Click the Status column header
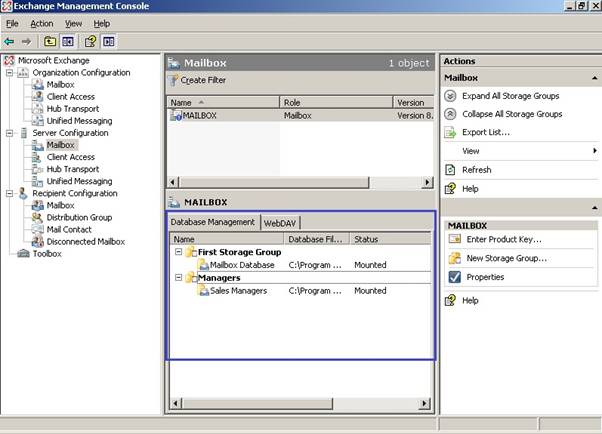The width and height of the screenshot is (602, 434). (x=390, y=239)
